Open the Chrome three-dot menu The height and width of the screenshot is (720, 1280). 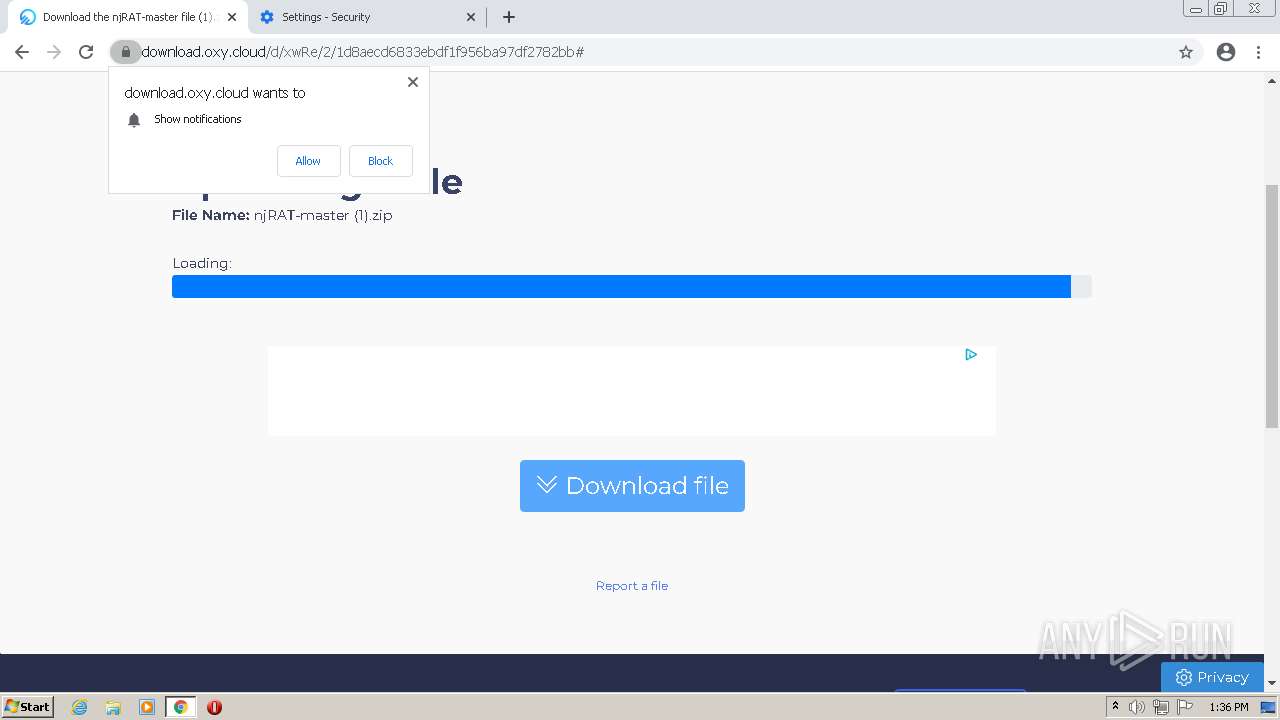(x=1258, y=52)
